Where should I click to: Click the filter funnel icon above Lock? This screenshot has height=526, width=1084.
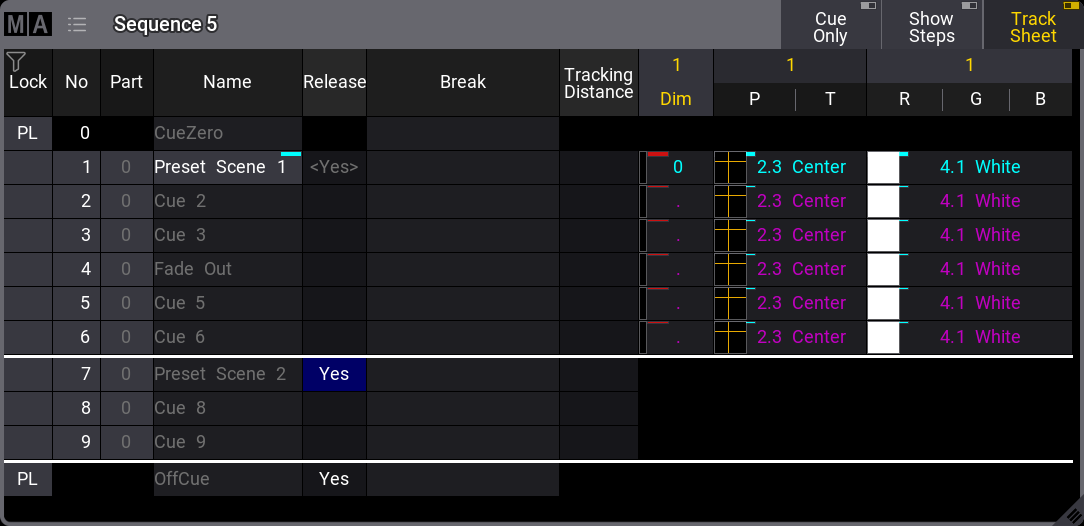pos(15,62)
